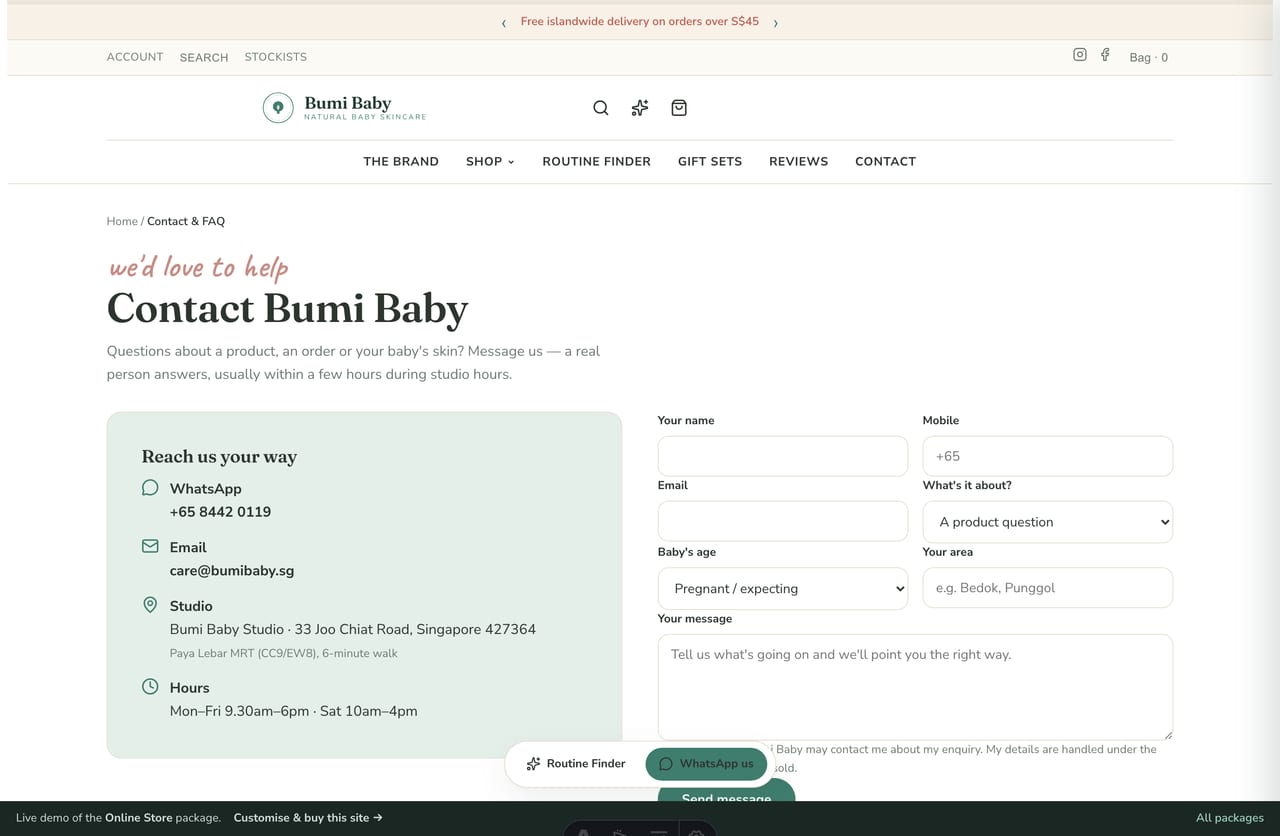1280x836 pixels.
Task: Open REVIEWS nav item
Action: (798, 161)
